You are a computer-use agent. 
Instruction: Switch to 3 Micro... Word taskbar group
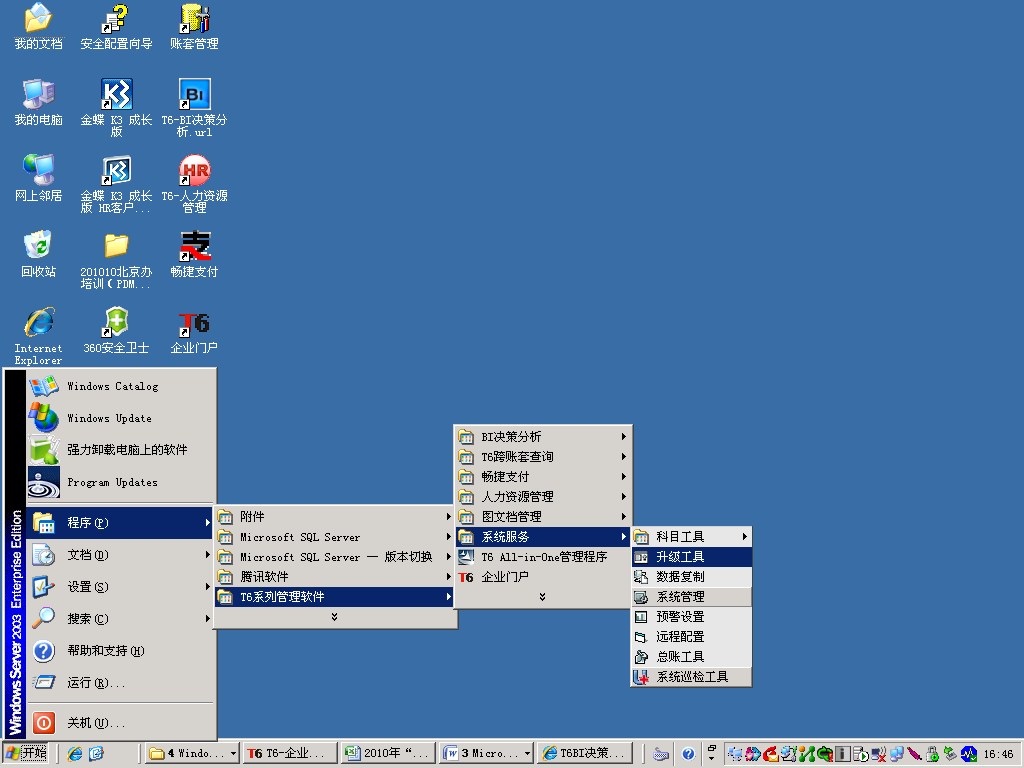(x=486, y=754)
